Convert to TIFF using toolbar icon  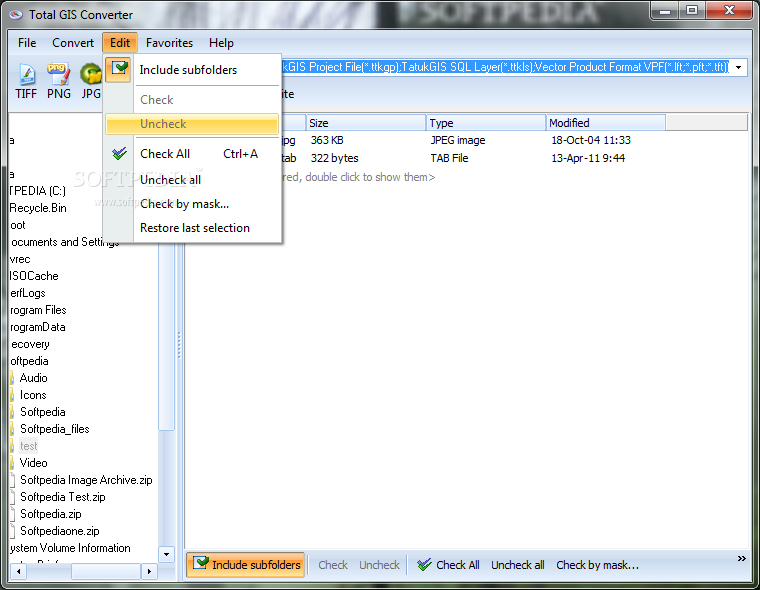(26, 81)
